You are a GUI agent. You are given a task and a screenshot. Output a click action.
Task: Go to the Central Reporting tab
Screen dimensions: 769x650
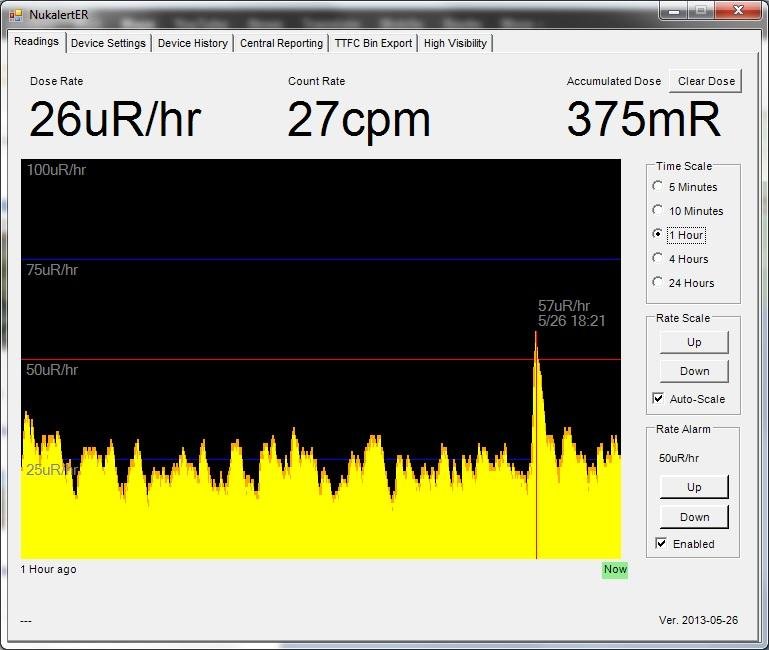pos(281,43)
